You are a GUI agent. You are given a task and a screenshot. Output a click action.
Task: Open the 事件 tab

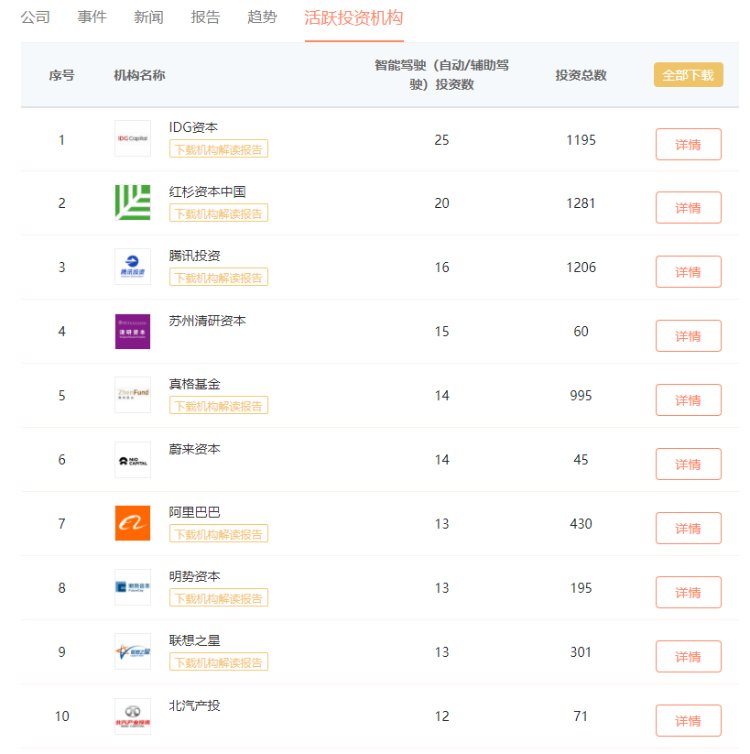[x=92, y=17]
